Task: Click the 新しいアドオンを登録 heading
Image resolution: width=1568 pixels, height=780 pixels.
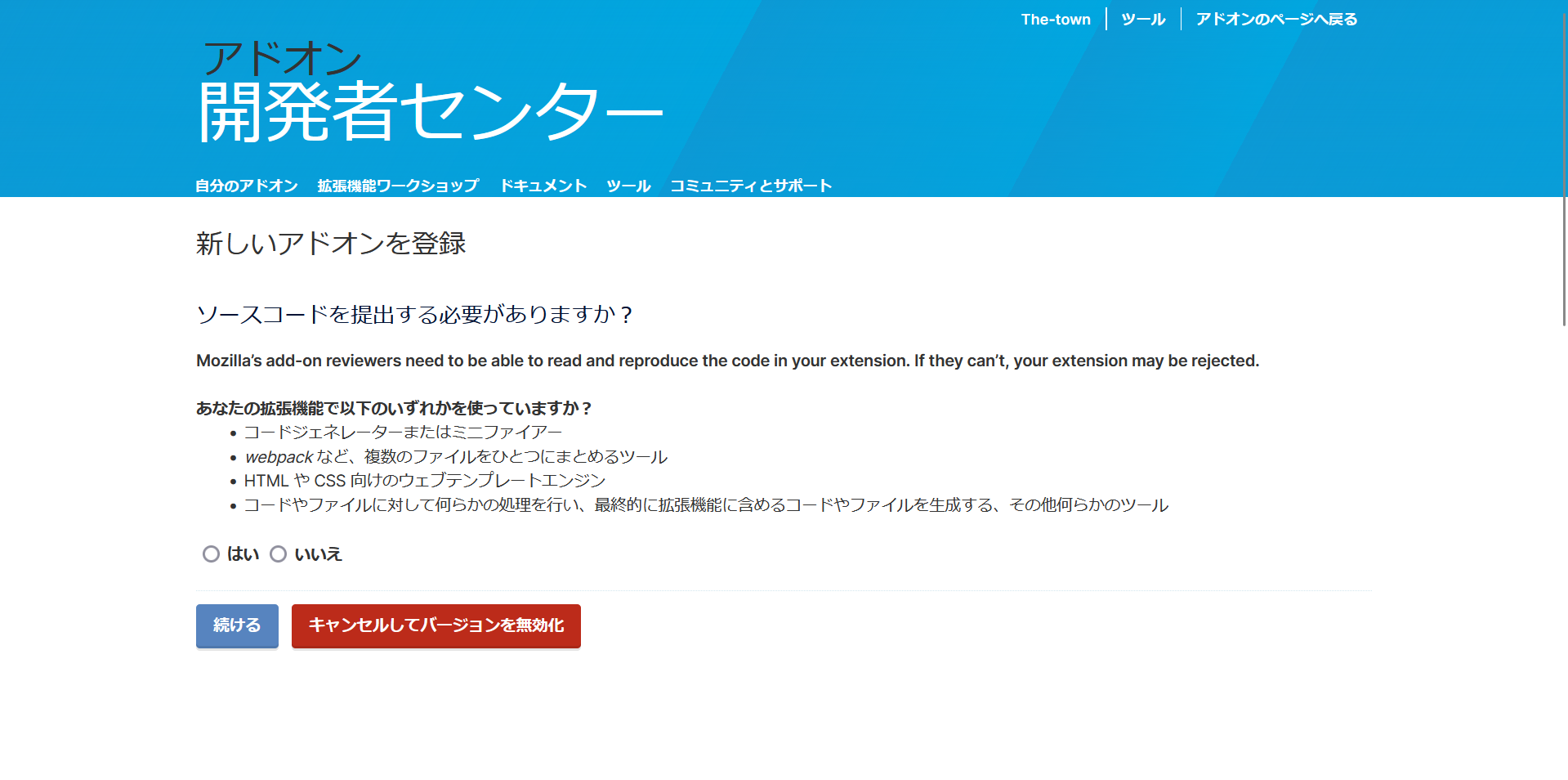Action: coord(330,243)
